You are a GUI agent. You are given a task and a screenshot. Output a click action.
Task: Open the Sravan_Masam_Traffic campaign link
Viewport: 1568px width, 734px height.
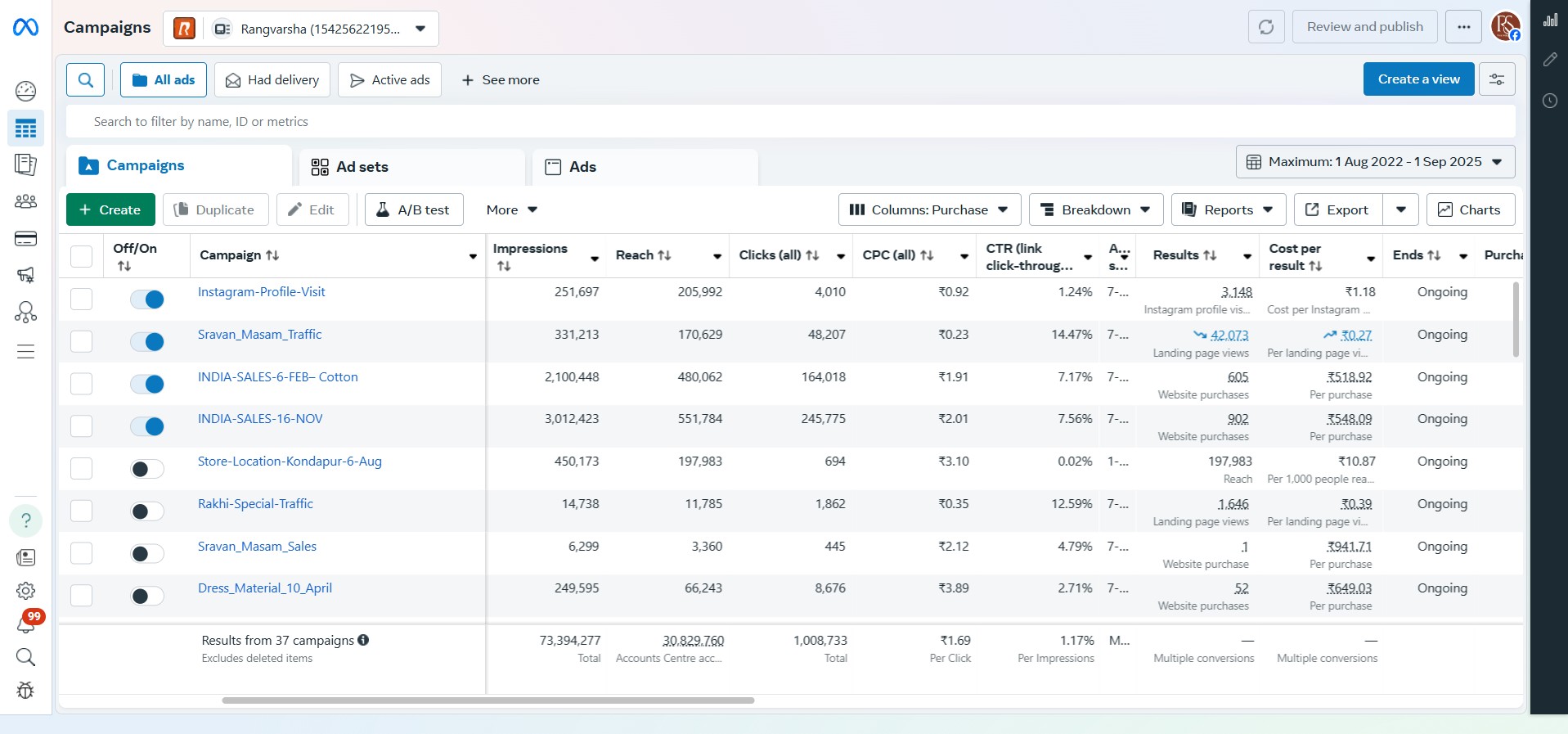(259, 335)
